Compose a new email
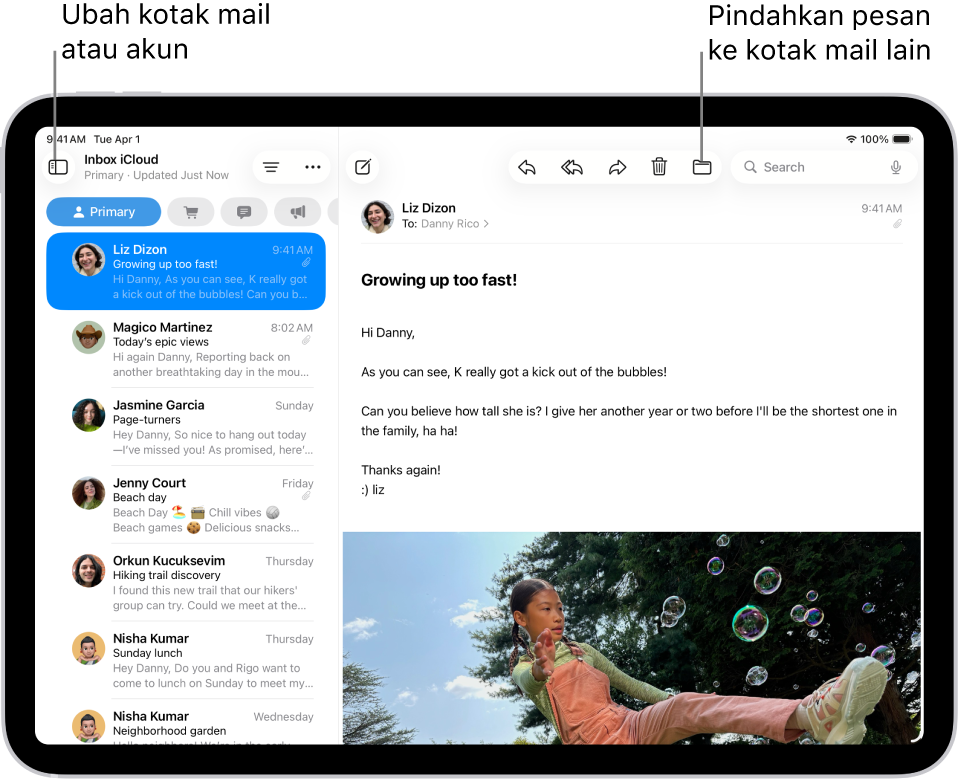This screenshot has height=779, width=966. click(362, 167)
